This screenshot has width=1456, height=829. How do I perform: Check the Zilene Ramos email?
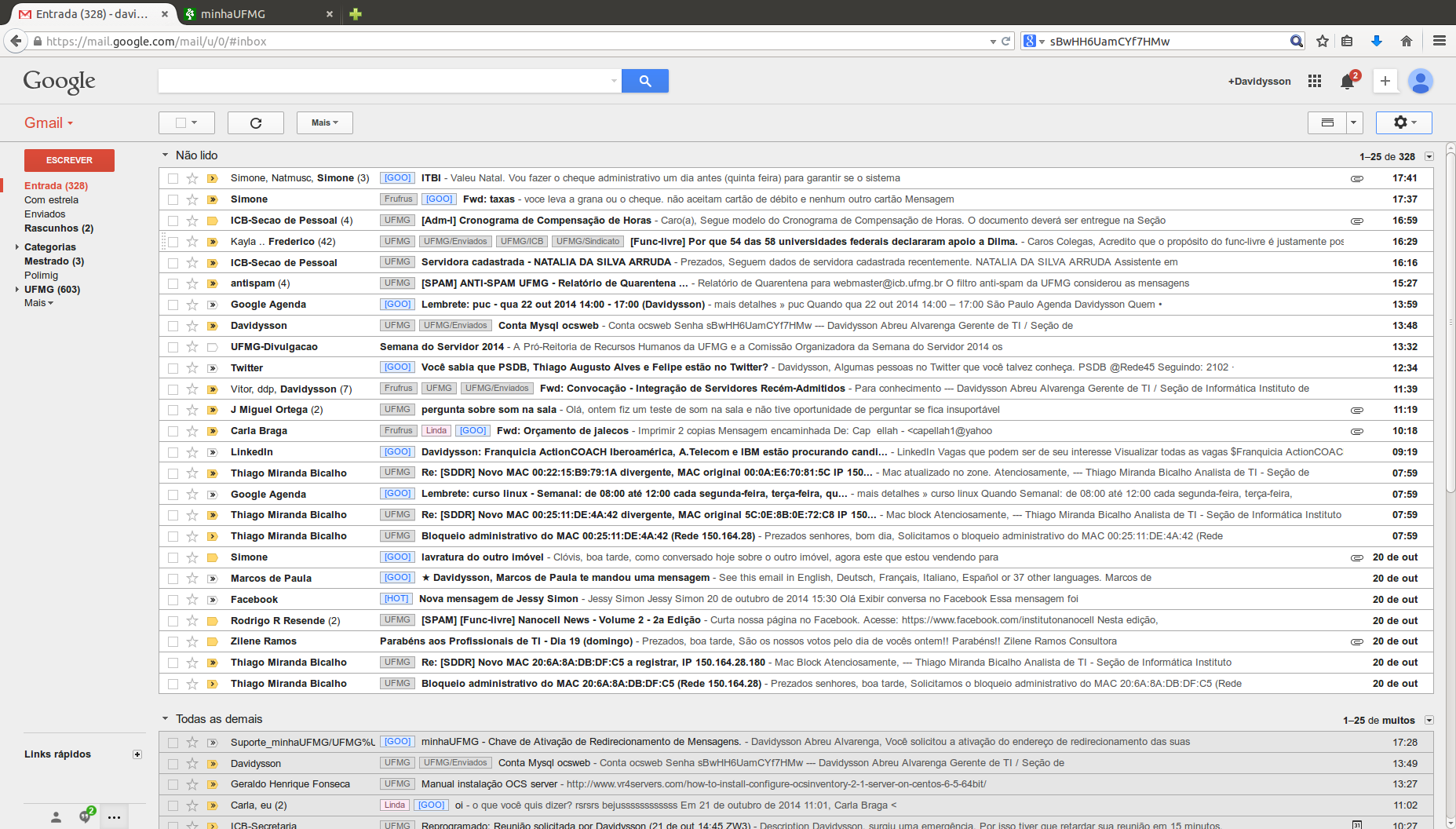[173, 641]
